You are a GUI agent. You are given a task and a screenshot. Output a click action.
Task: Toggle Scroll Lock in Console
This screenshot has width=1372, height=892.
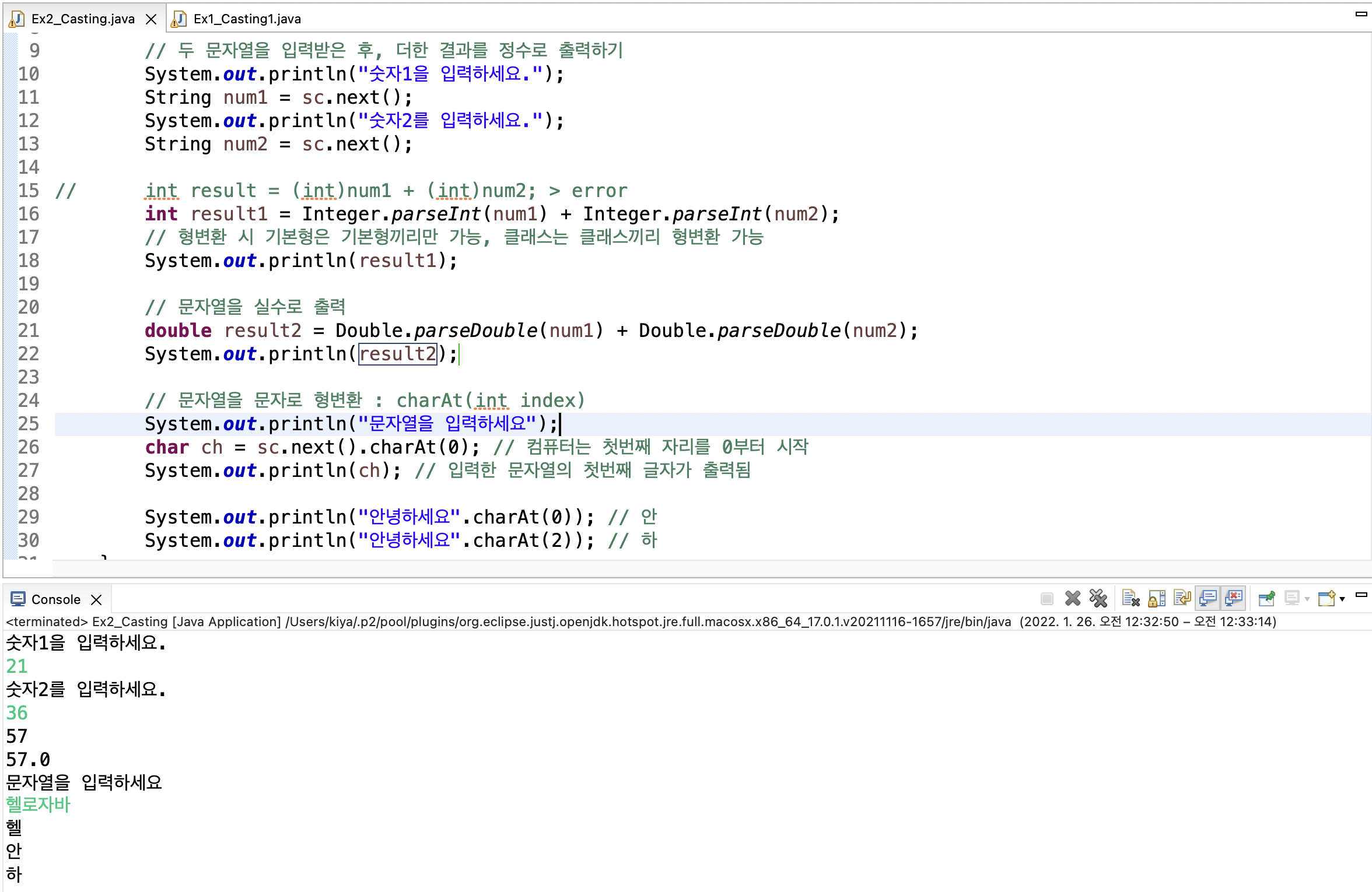[x=1157, y=598]
